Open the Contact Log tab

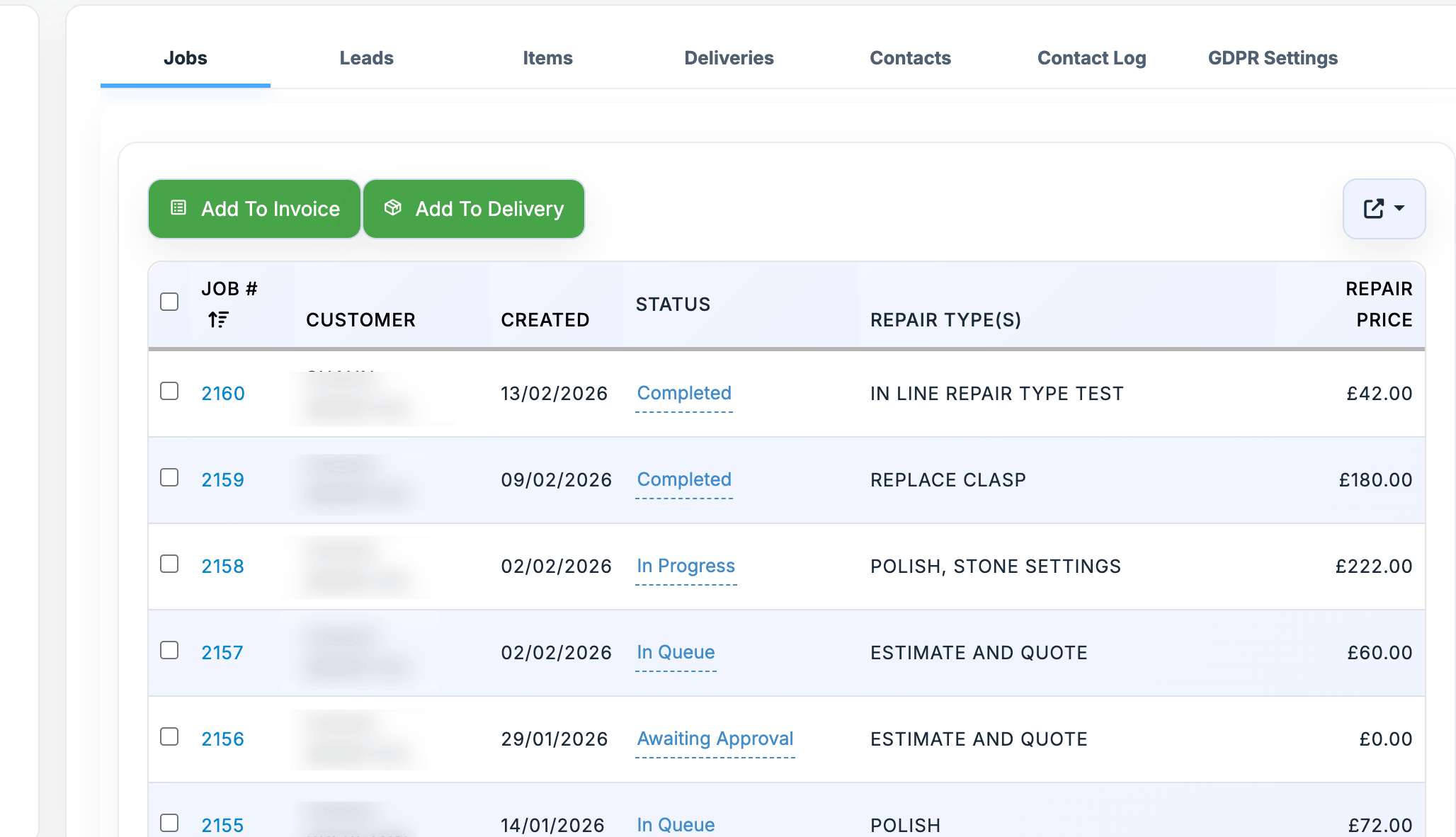[x=1091, y=58]
